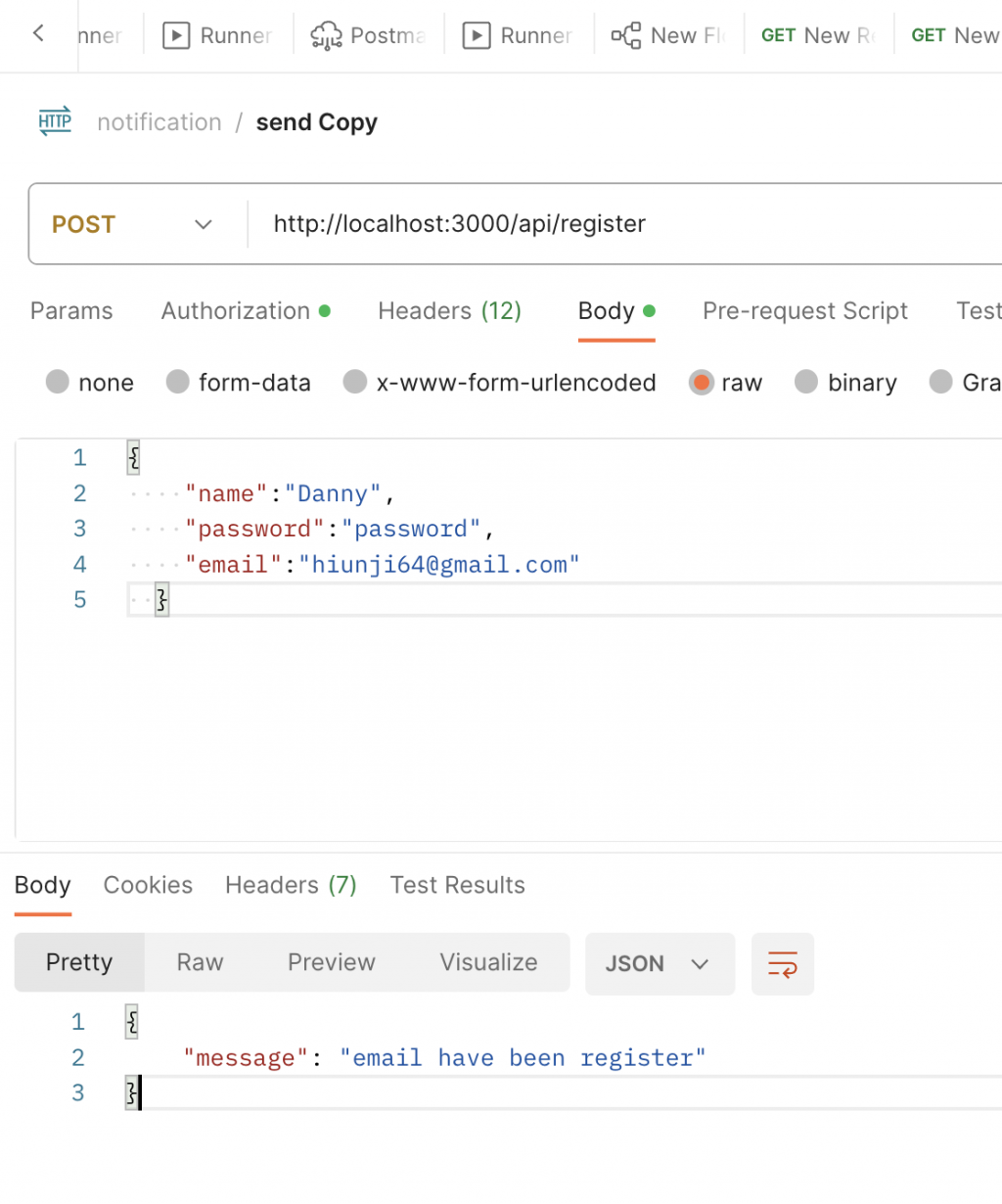Click the notification collection breadcrumb link
Image resolution: width=1002 pixels, height=1204 pixels.
pos(159,122)
